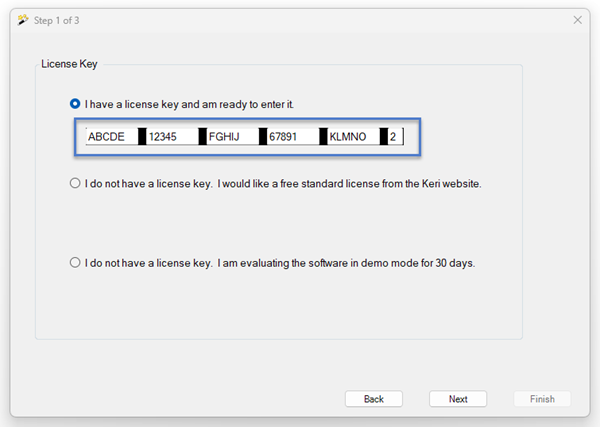Close the Step 1 of 3 dialog
This screenshot has width=600, height=427.
577,20
